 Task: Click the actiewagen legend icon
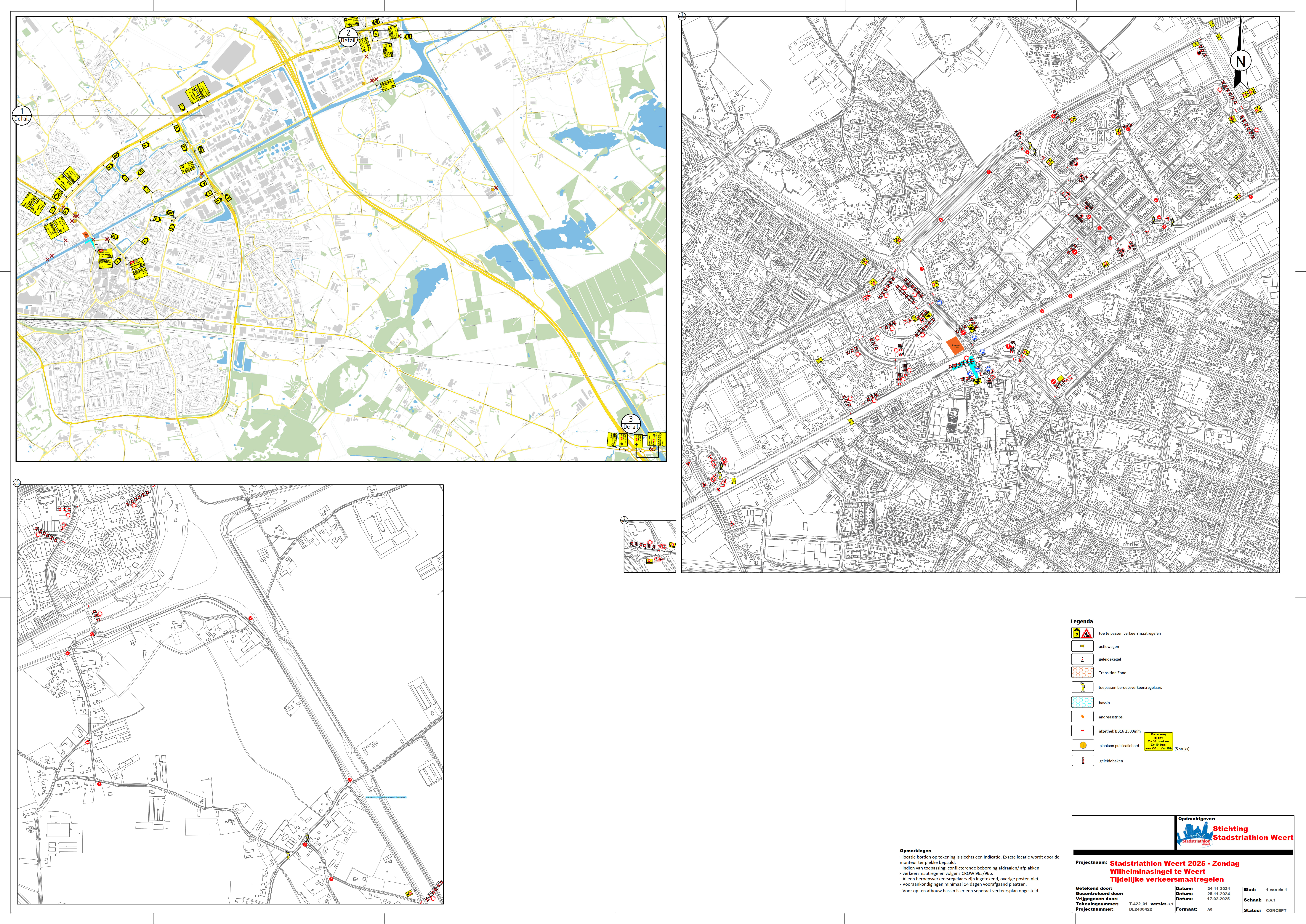click(x=1082, y=646)
